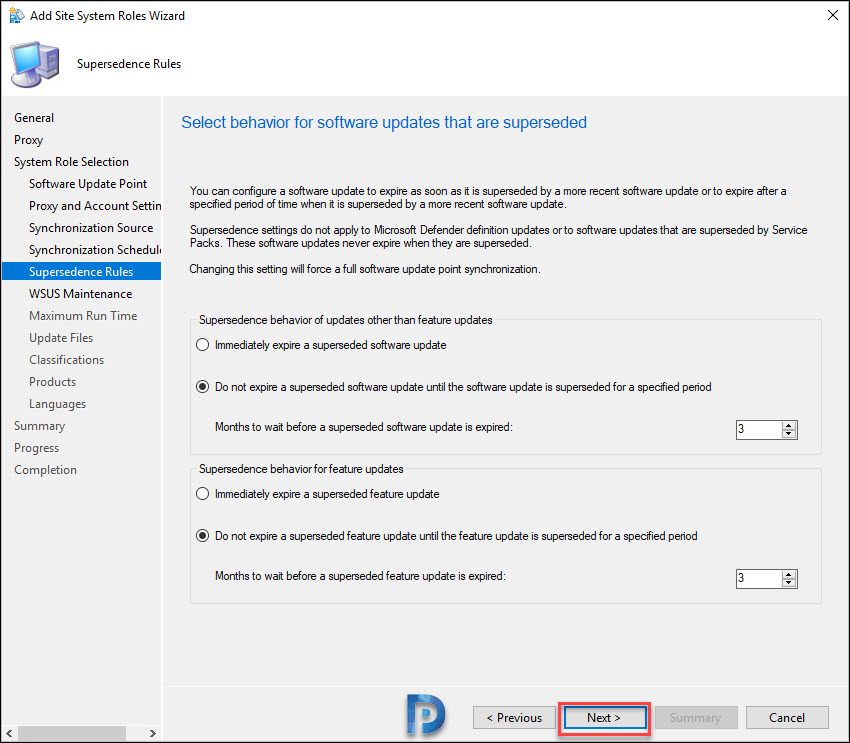The height and width of the screenshot is (743, 850).
Task: Go to System Role Selection page
Action: pos(72,161)
